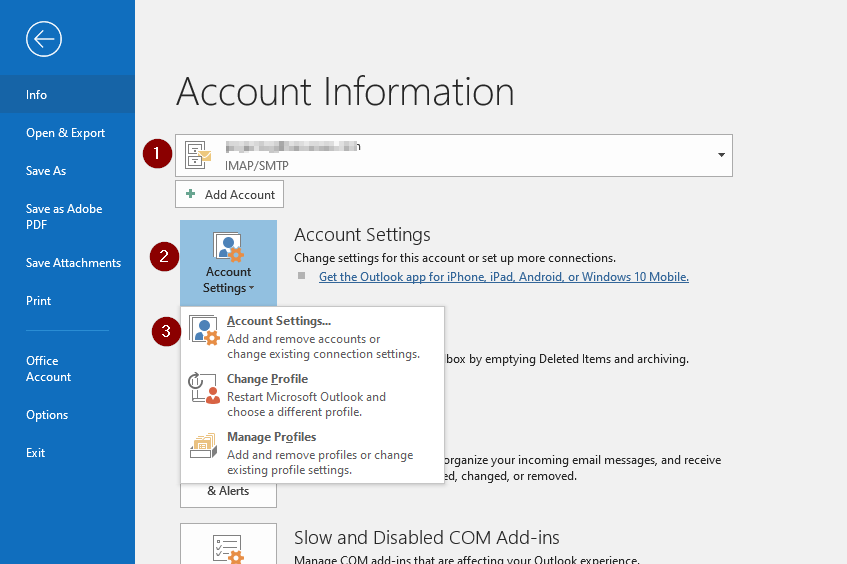Click the Change Profile icon
This screenshot has width=847, height=564.
(x=204, y=388)
